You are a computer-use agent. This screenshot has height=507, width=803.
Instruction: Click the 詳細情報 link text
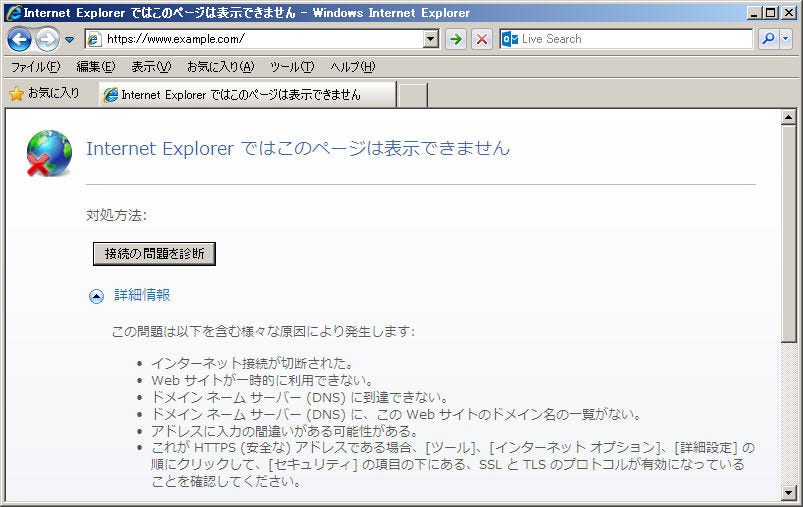(x=142, y=295)
